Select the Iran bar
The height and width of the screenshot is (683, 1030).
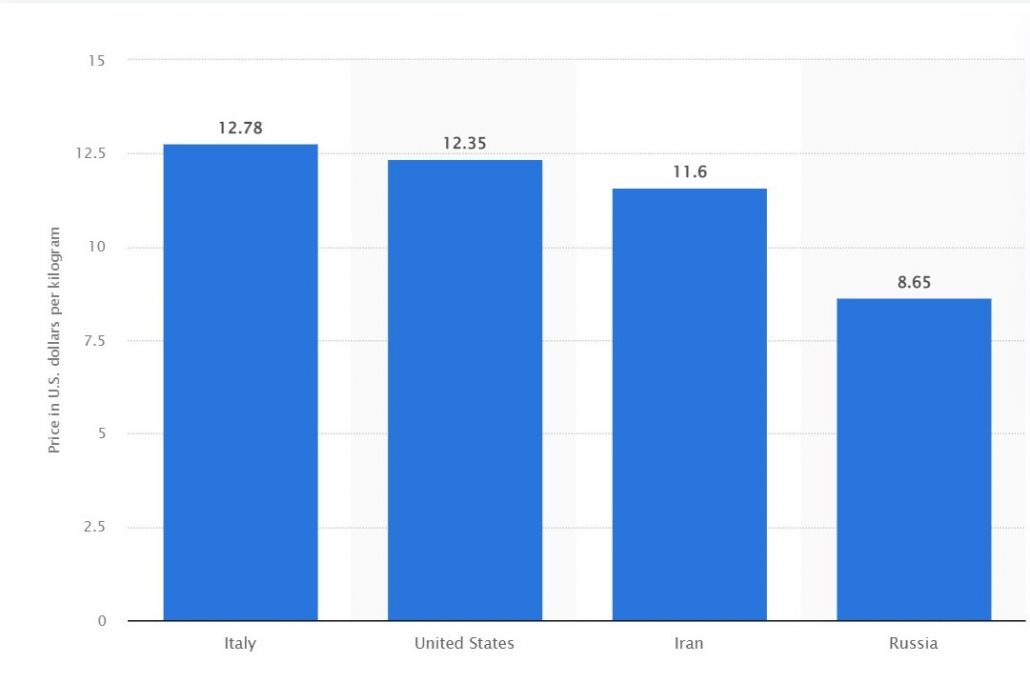click(x=689, y=404)
